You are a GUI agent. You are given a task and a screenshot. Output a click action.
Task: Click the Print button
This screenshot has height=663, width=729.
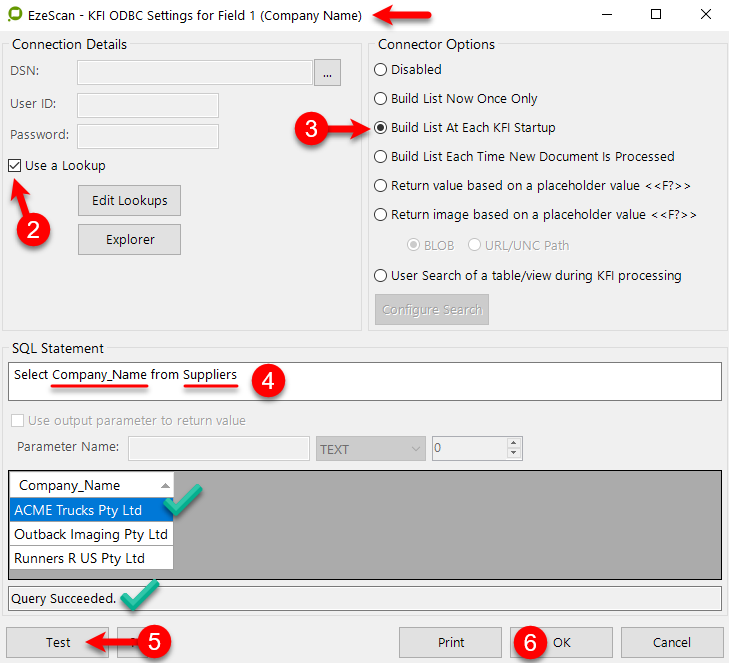[450, 642]
